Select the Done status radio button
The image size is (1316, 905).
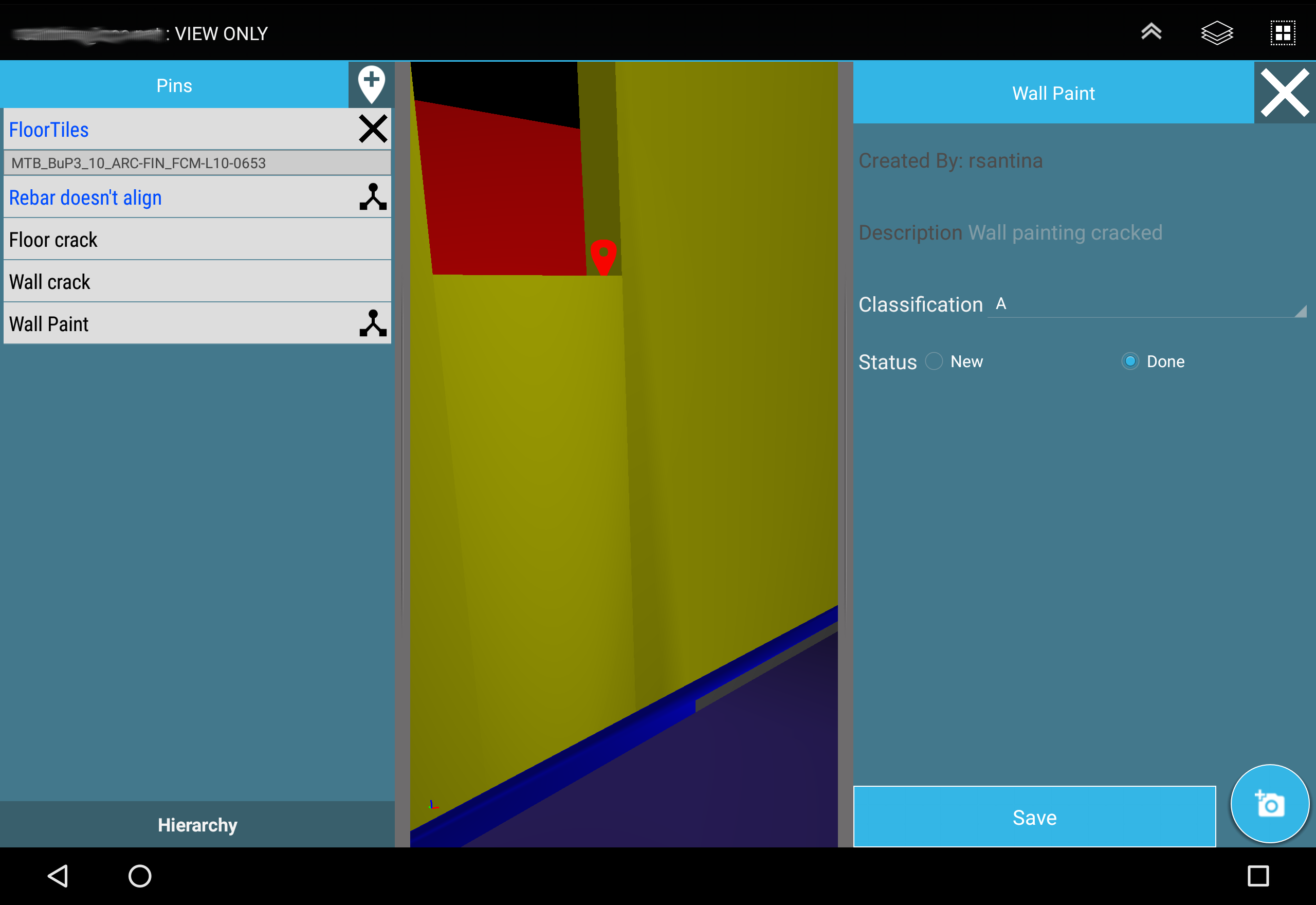[x=1130, y=361]
